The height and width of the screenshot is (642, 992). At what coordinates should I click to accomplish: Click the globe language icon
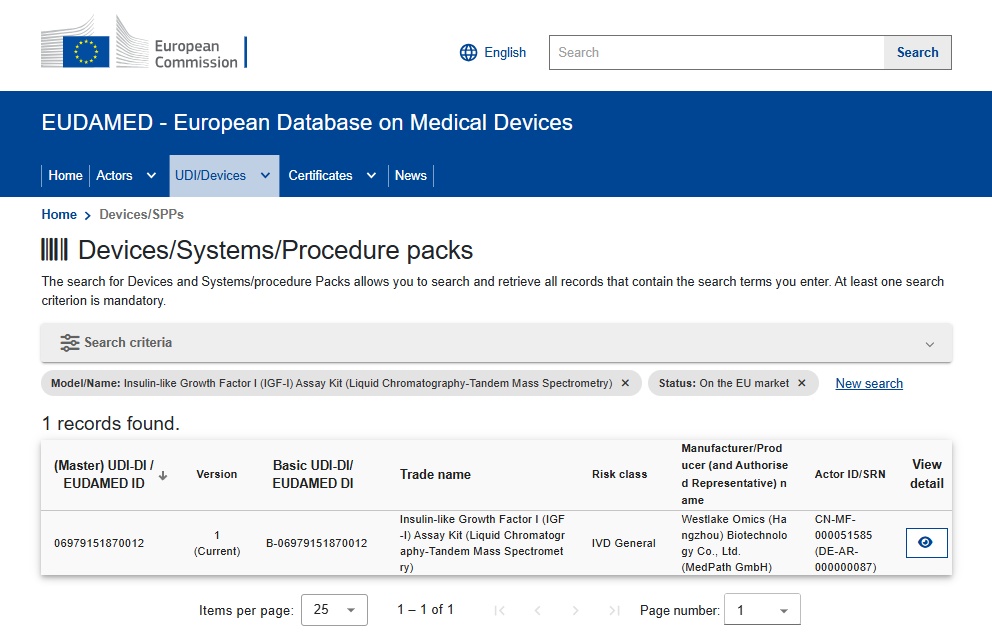(x=468, y=53)
